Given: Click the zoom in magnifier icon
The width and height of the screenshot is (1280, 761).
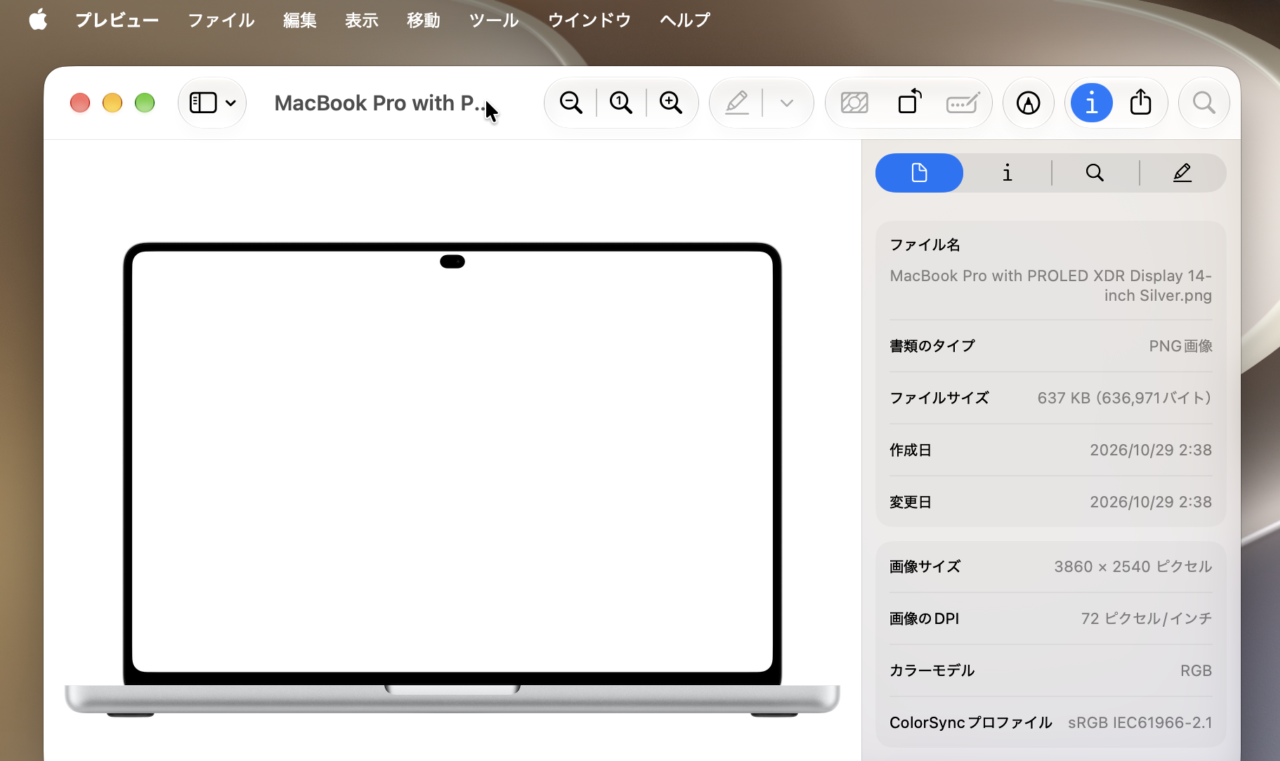Looking at the screenshot, I should click(x=671, y=103).
